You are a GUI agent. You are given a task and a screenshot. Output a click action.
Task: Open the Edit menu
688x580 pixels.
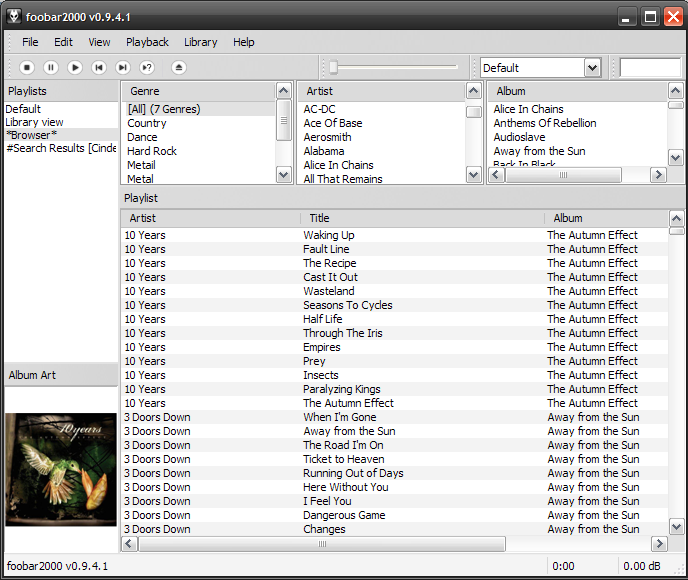coord(63,42)
